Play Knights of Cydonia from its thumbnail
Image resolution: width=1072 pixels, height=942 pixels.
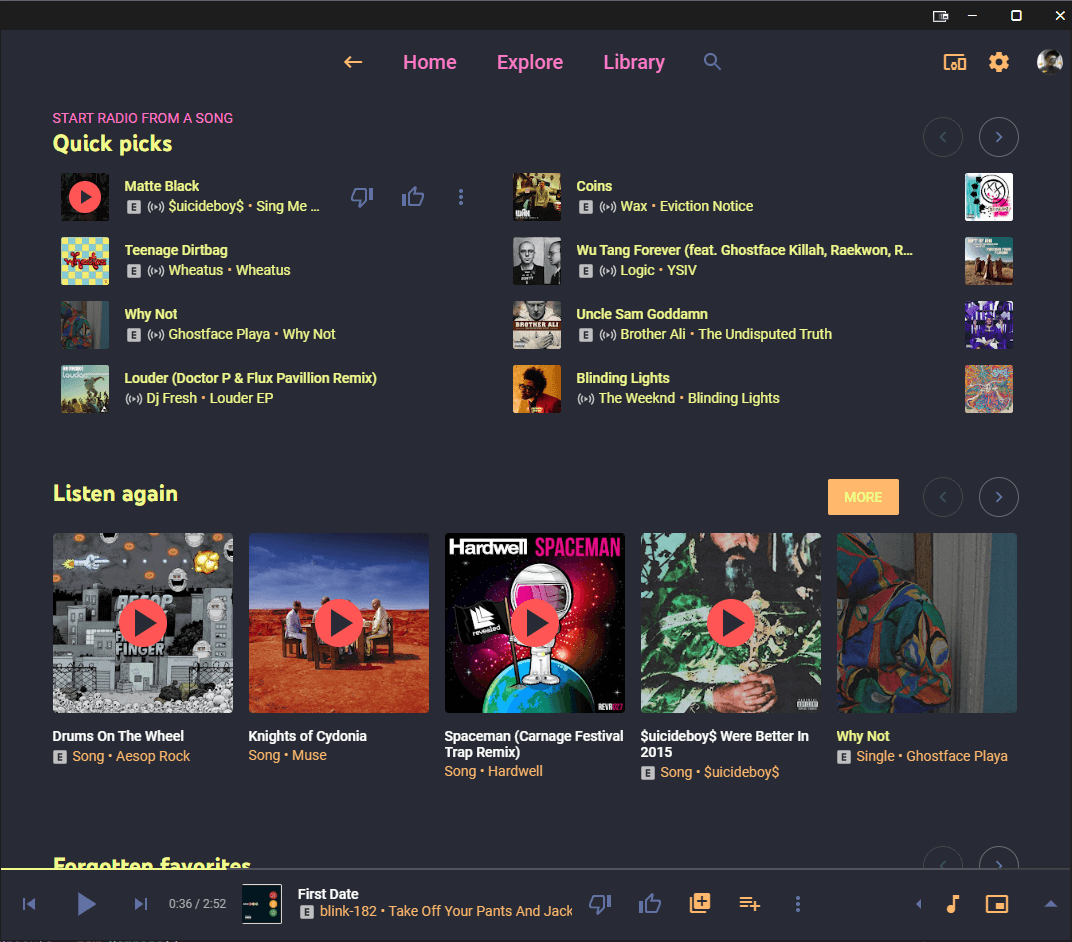339,622
